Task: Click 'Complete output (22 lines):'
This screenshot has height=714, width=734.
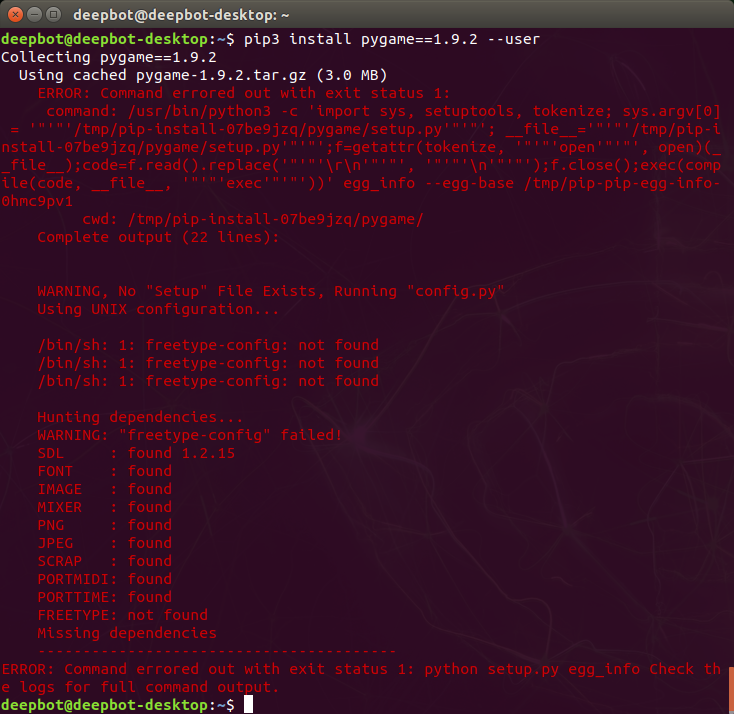Action: point(158,237)
